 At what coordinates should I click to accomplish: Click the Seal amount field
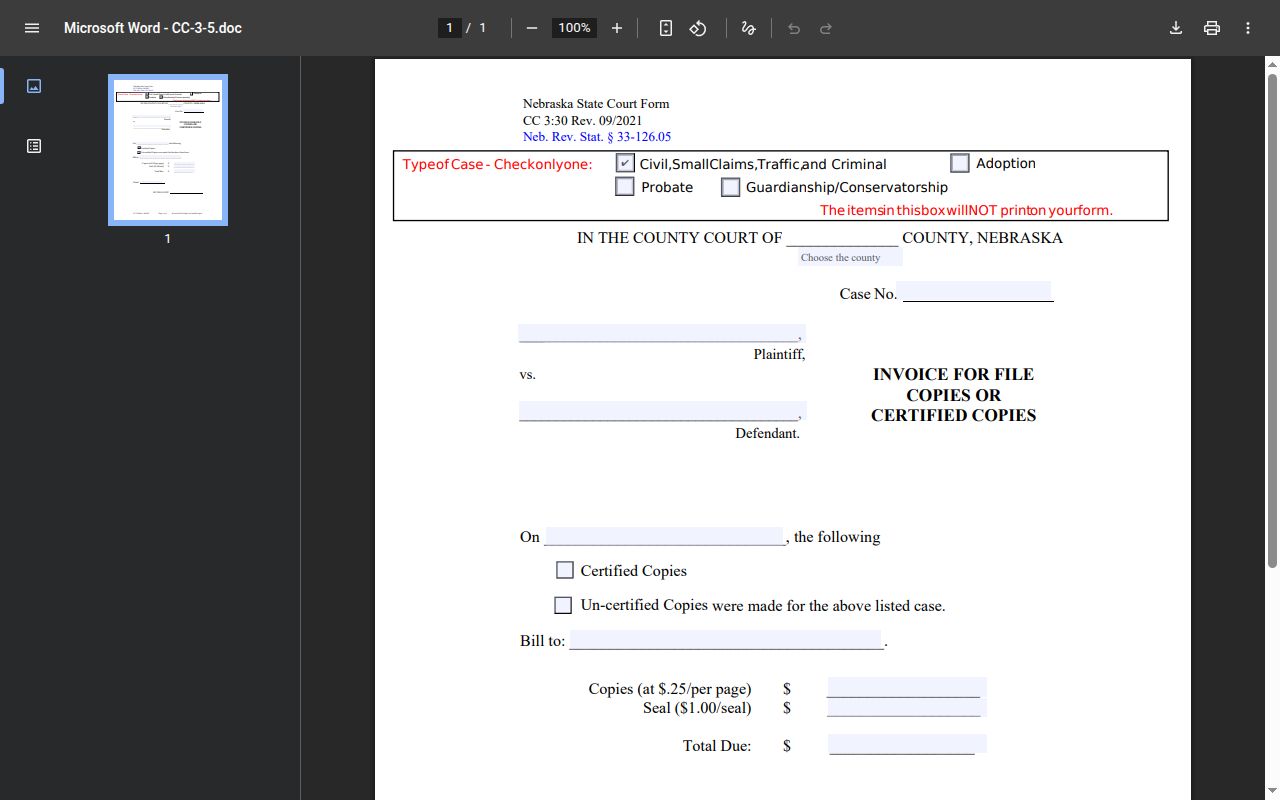pyautogui.click(x=906, y=707)
